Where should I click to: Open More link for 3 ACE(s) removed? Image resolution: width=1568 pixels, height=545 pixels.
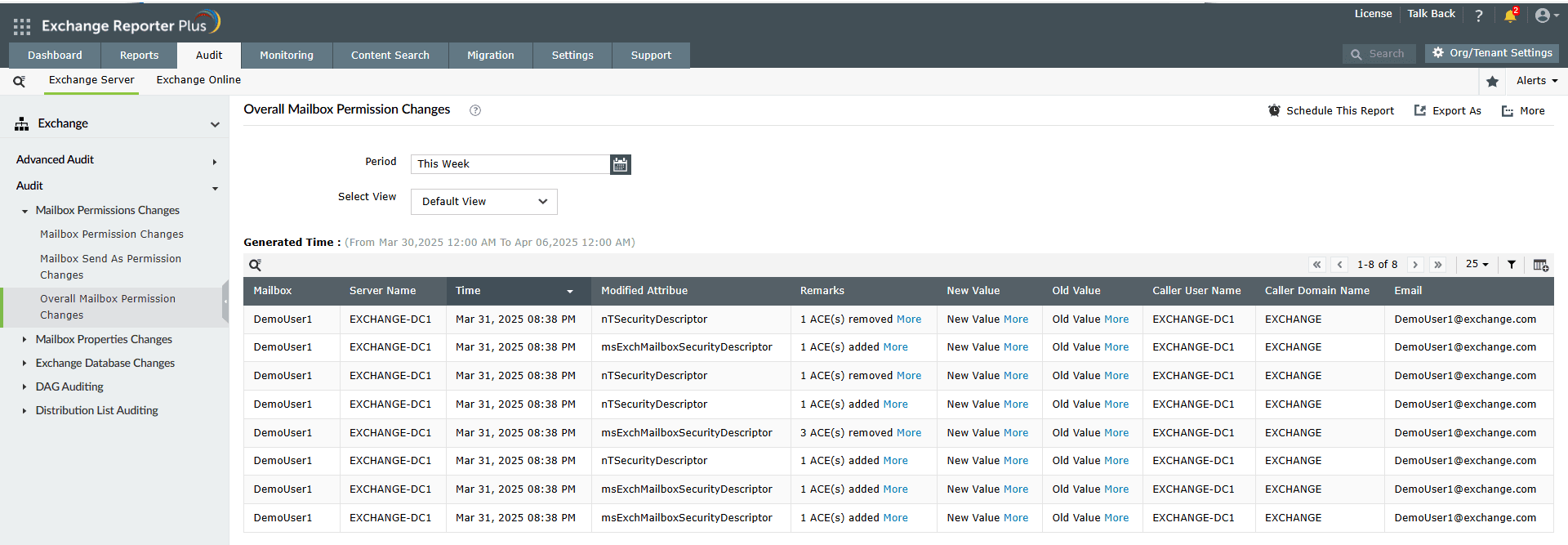(909, 433)
